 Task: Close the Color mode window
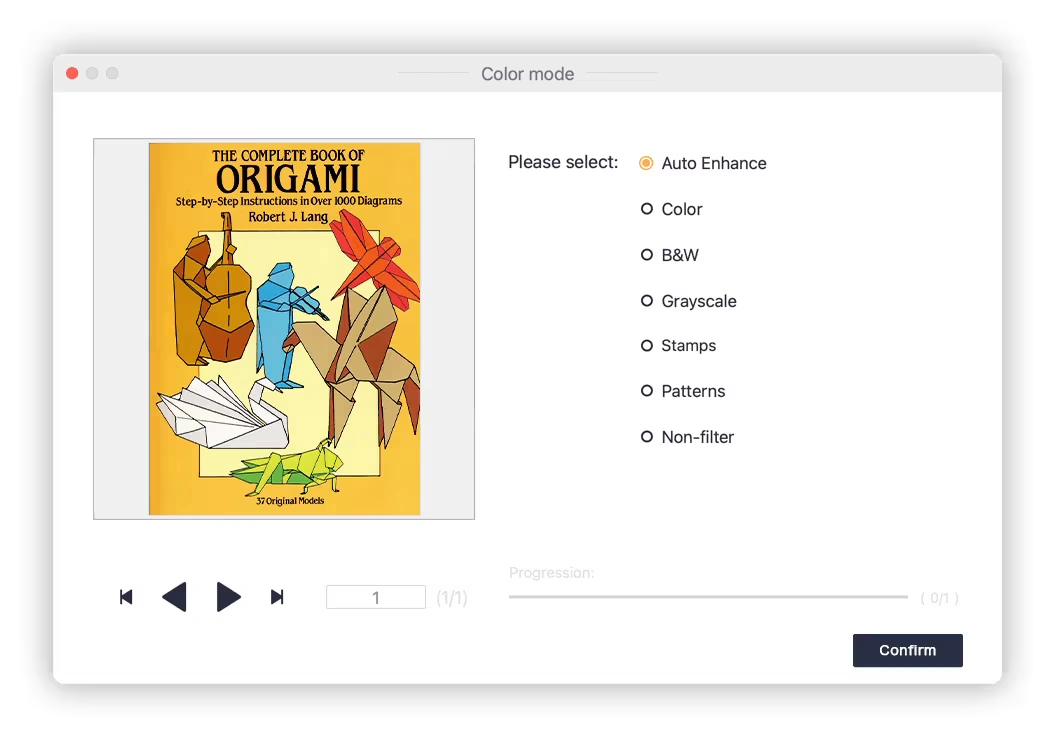coord(72,73)
